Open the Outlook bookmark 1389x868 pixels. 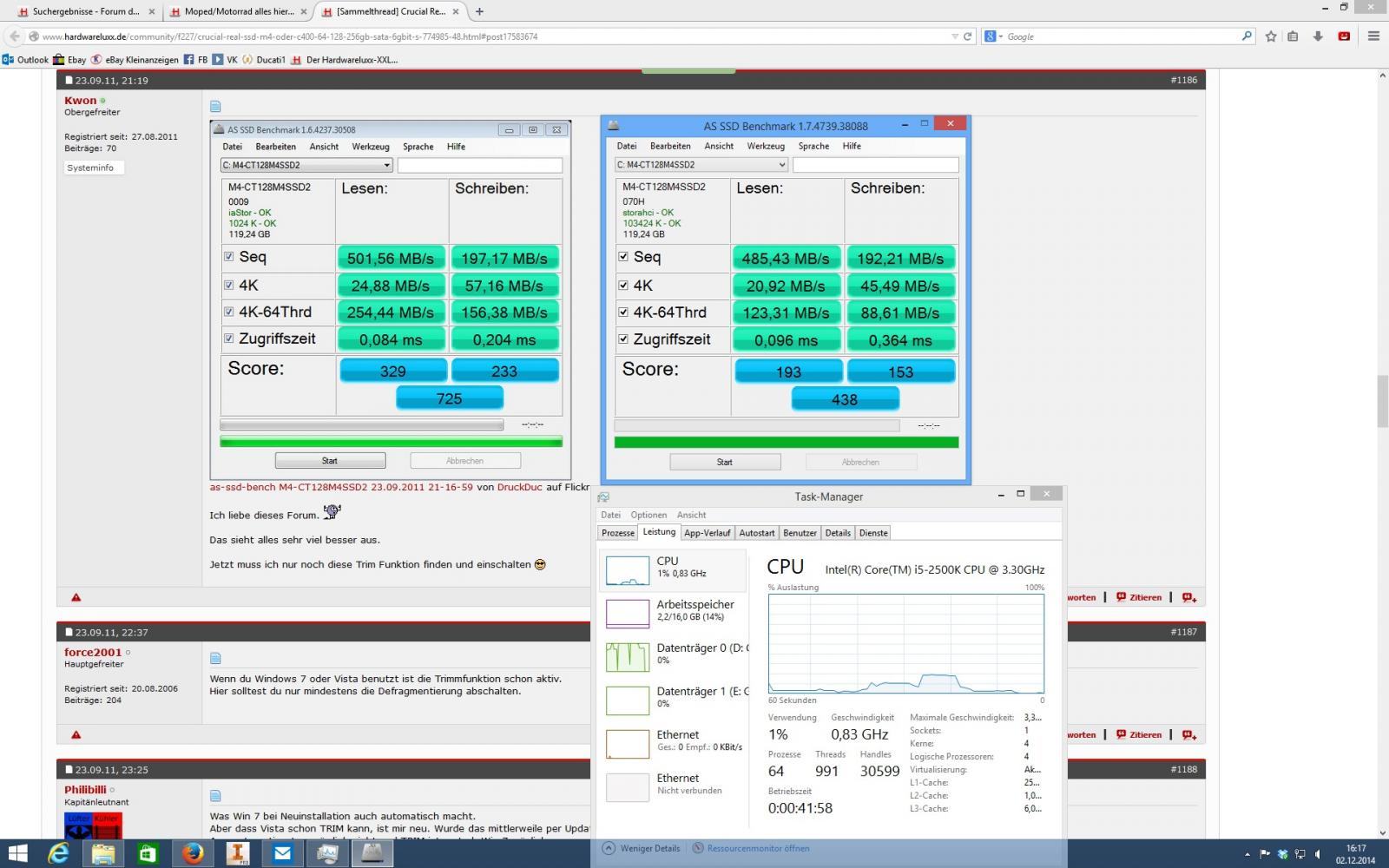click(x=26, y=60)
